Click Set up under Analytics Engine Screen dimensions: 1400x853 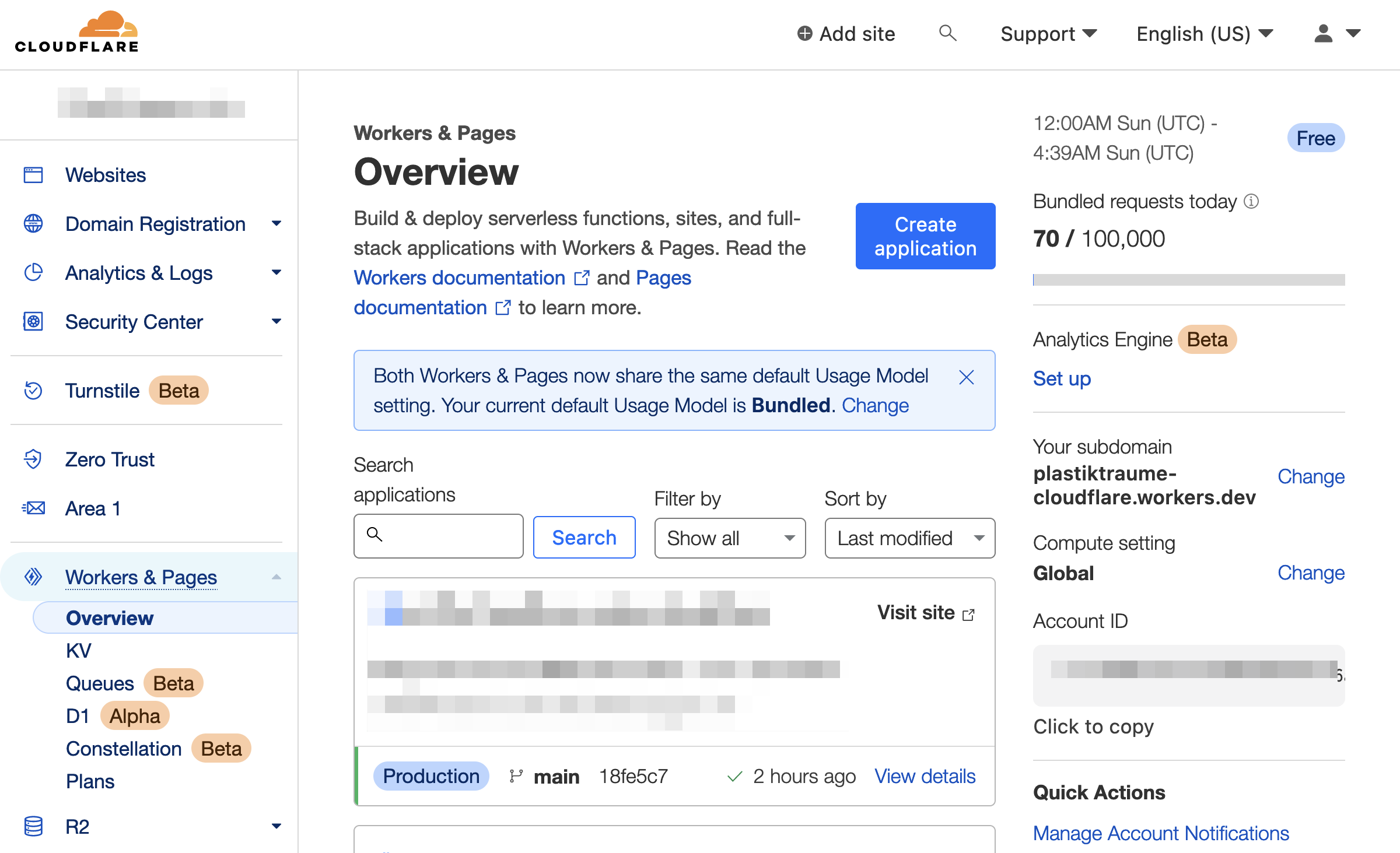(x=1062, y=378)
